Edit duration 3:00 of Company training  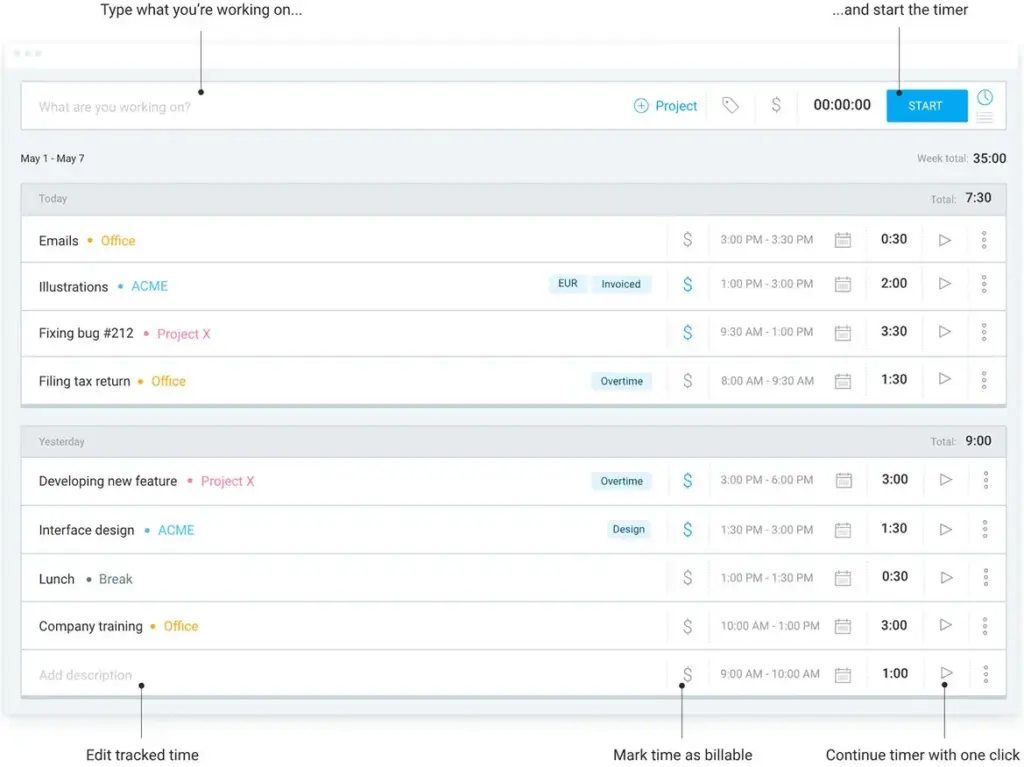point(894,625)
